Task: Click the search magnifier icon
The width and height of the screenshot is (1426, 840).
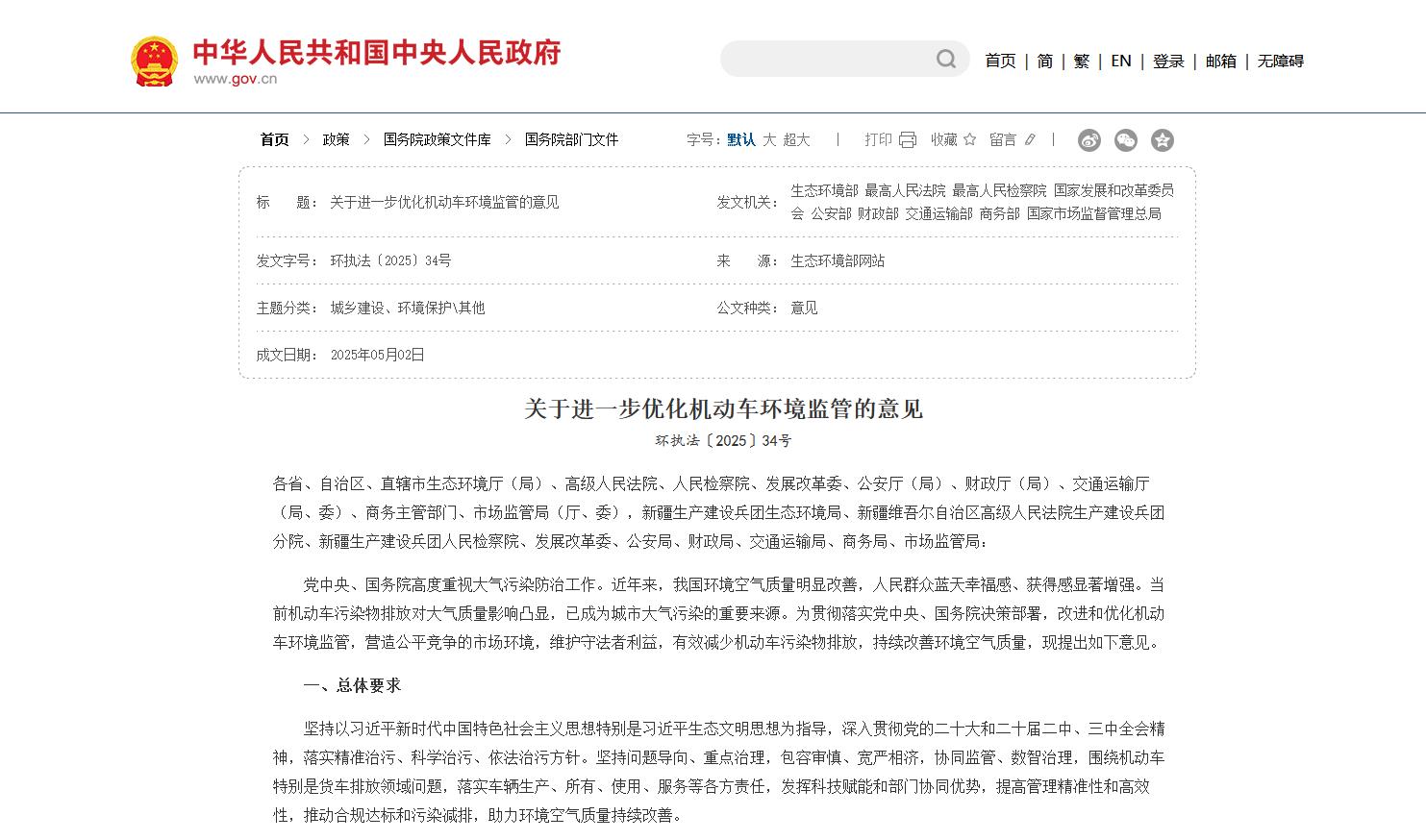Action: click(946, 60)
